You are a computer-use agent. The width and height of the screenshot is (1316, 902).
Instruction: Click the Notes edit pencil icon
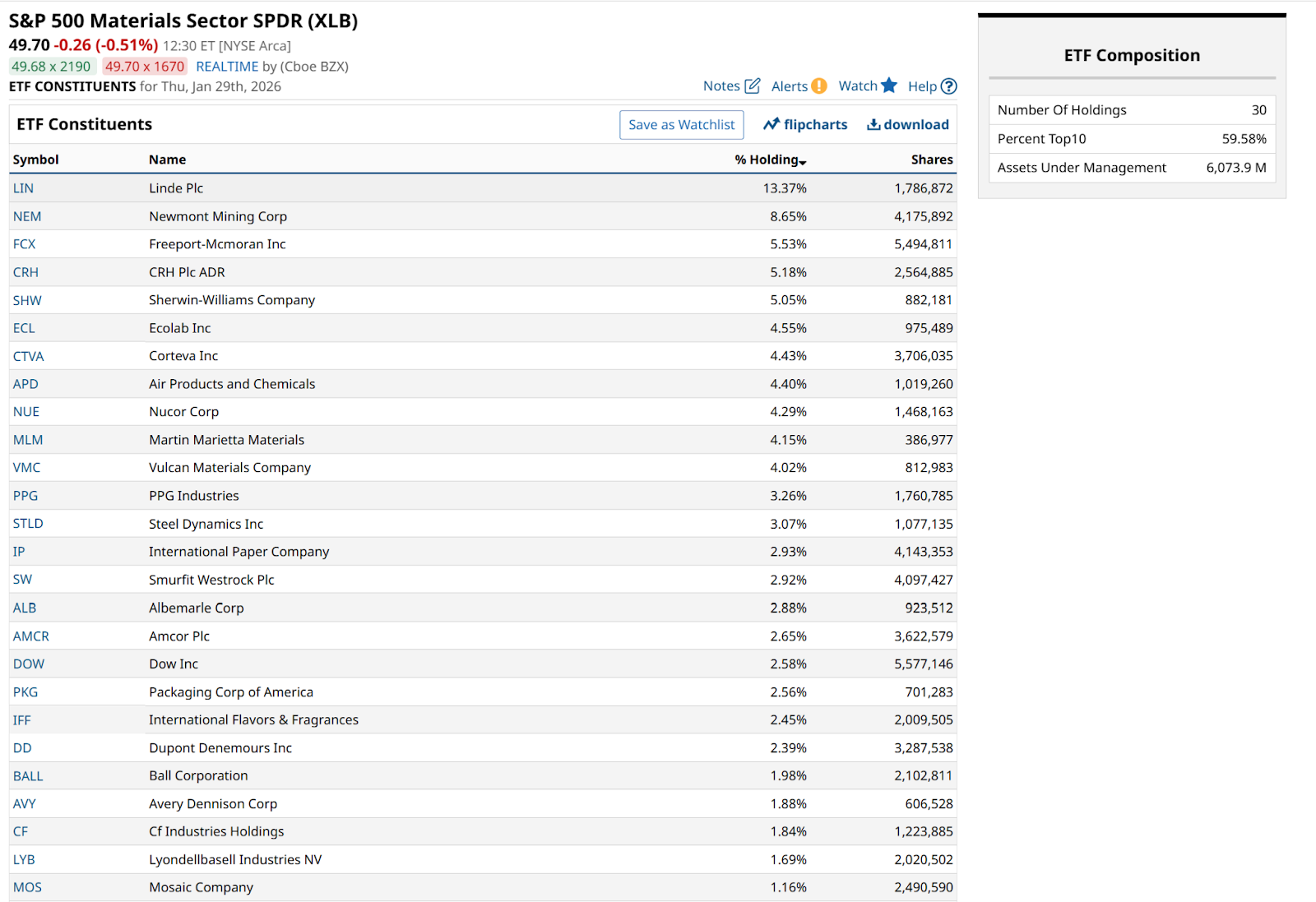tap(752, 86)
